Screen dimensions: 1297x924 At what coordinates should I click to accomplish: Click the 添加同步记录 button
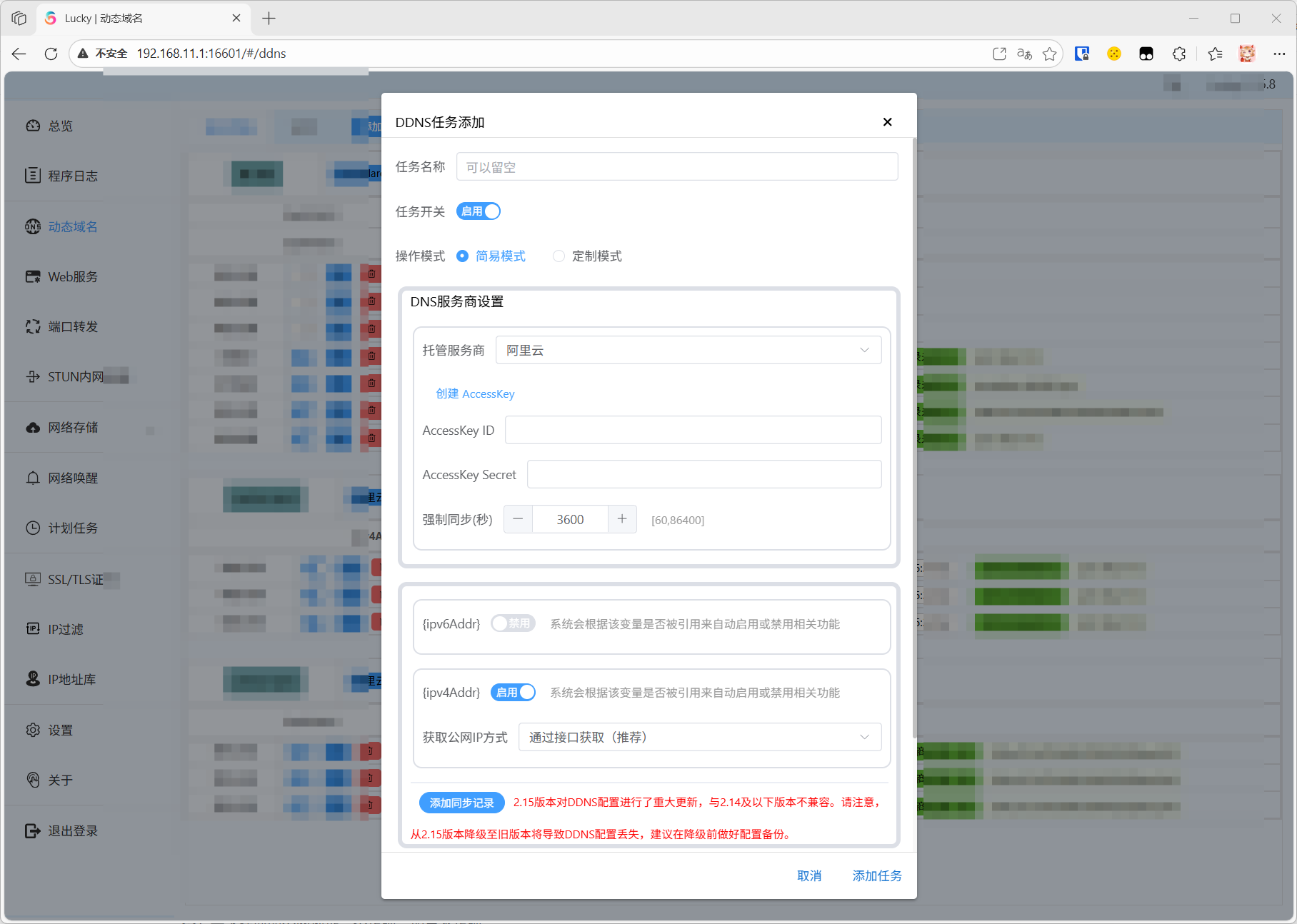[x=461, y=803]
